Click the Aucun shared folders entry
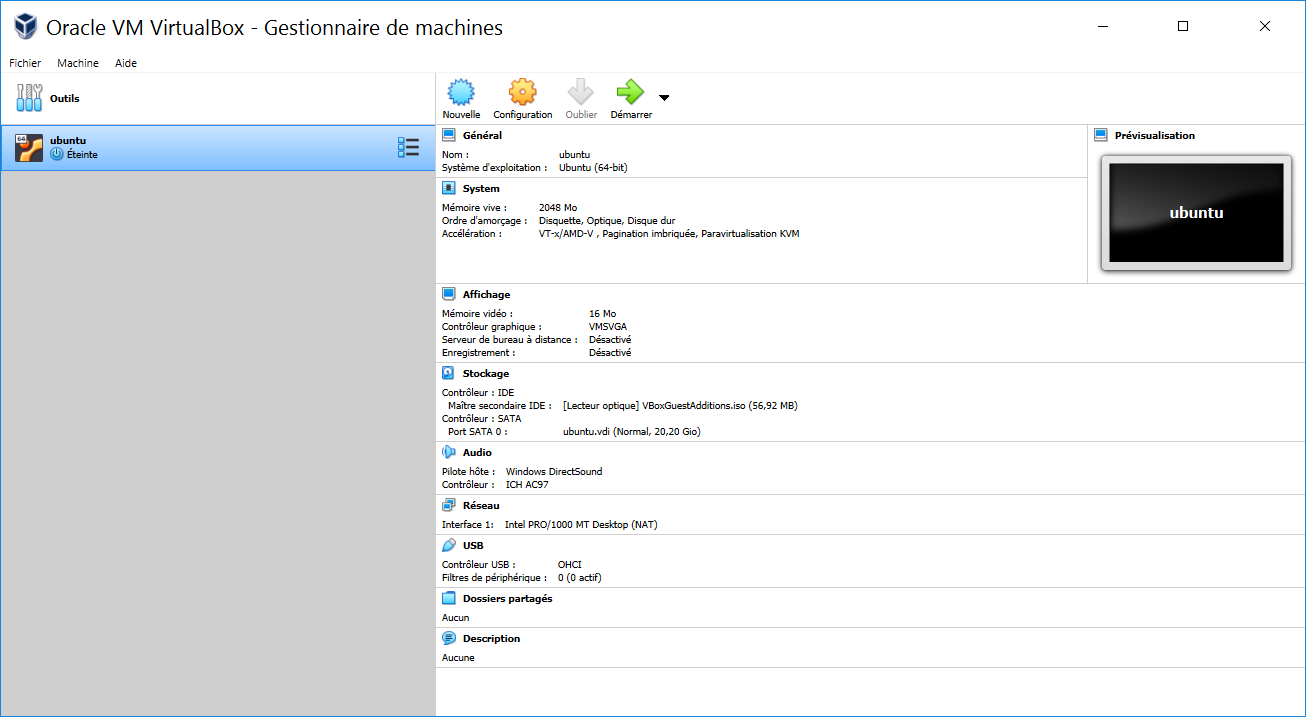The width and height of the screenshot is (1306, 717). coord(455,617)
